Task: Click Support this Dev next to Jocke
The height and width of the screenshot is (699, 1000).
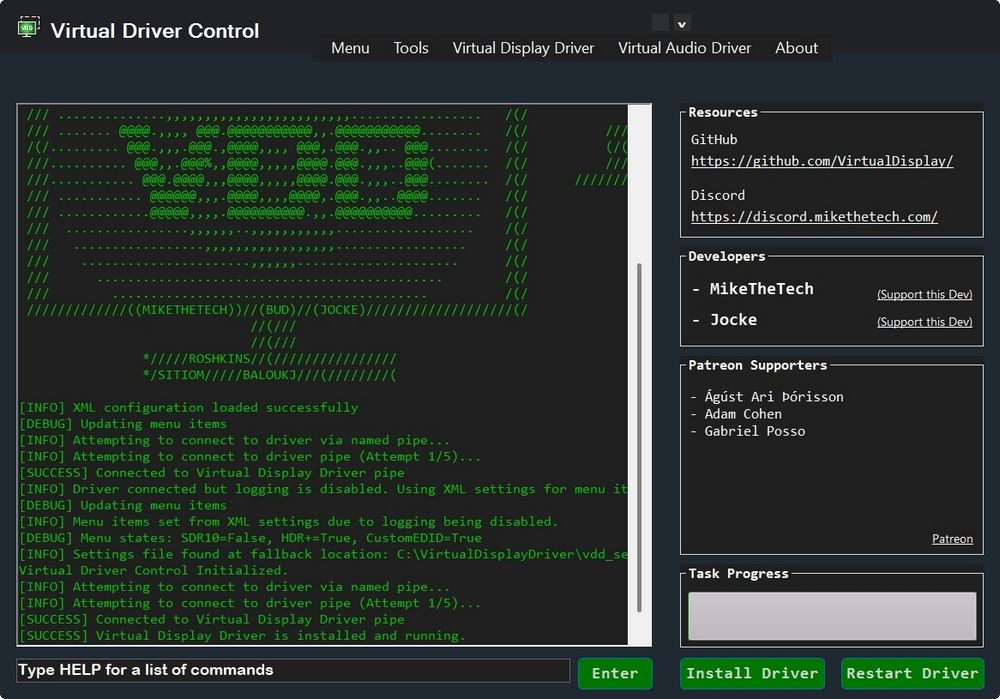Action: pyautogui.click(x=925, y=321)
